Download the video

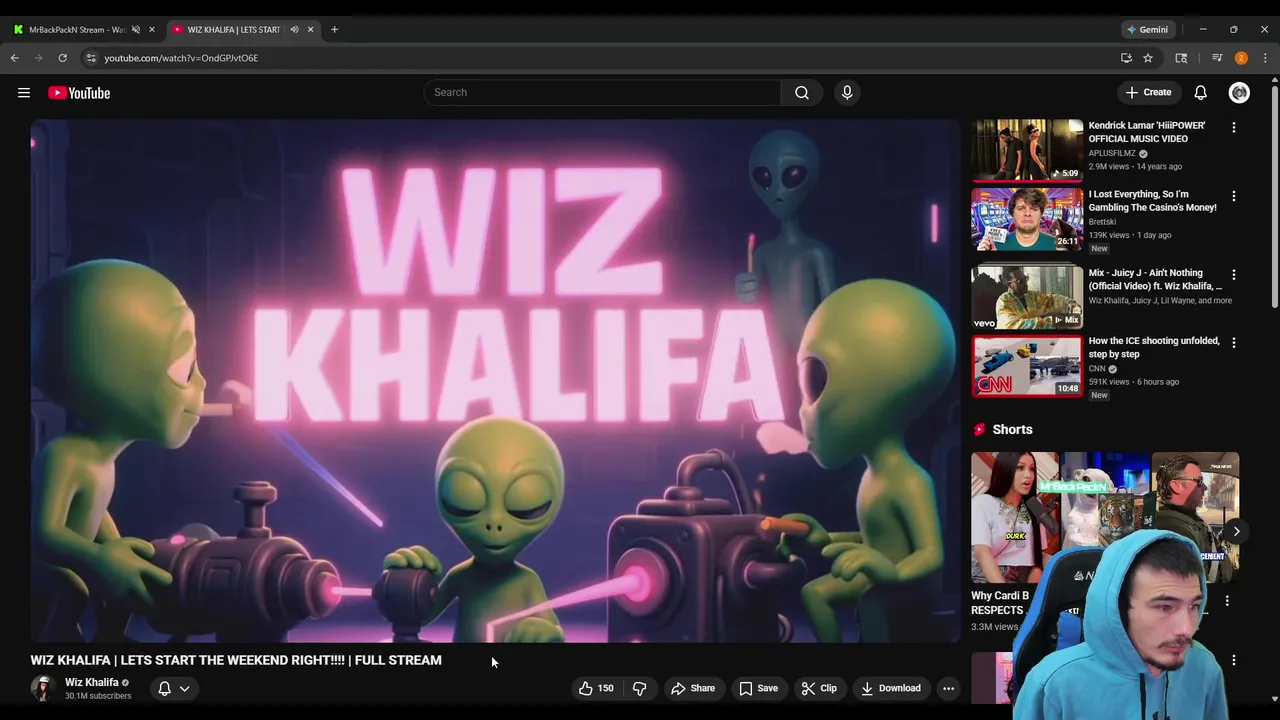[x=890, y=688]
